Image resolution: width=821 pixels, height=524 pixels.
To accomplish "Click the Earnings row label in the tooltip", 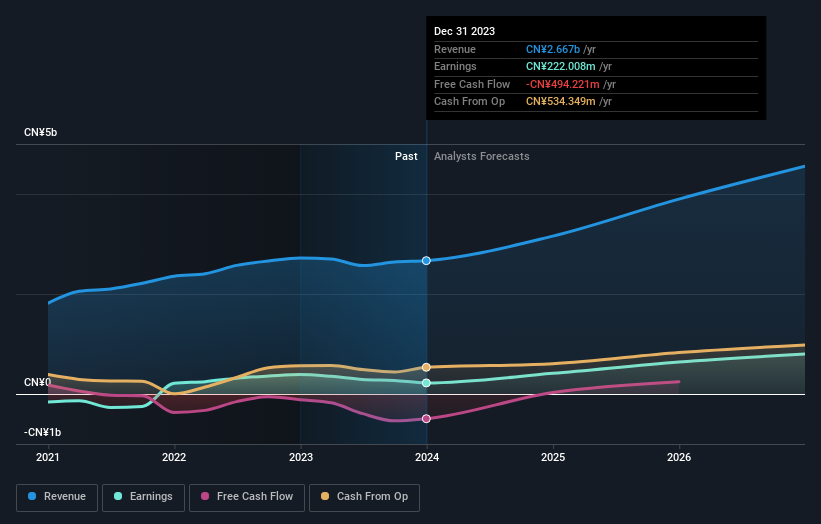I will (x=456, y=66).
